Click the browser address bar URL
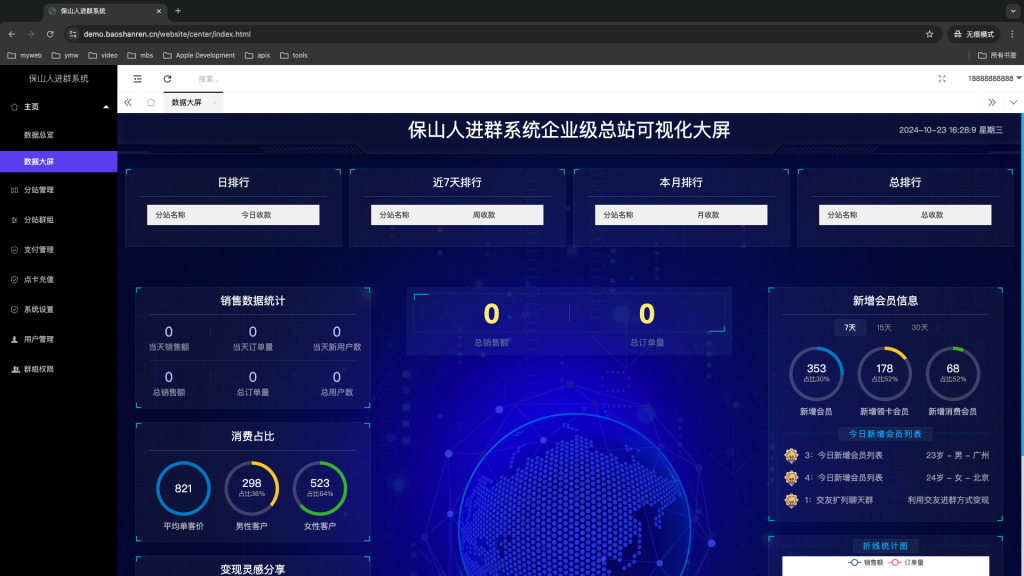 tap(167, 34)
